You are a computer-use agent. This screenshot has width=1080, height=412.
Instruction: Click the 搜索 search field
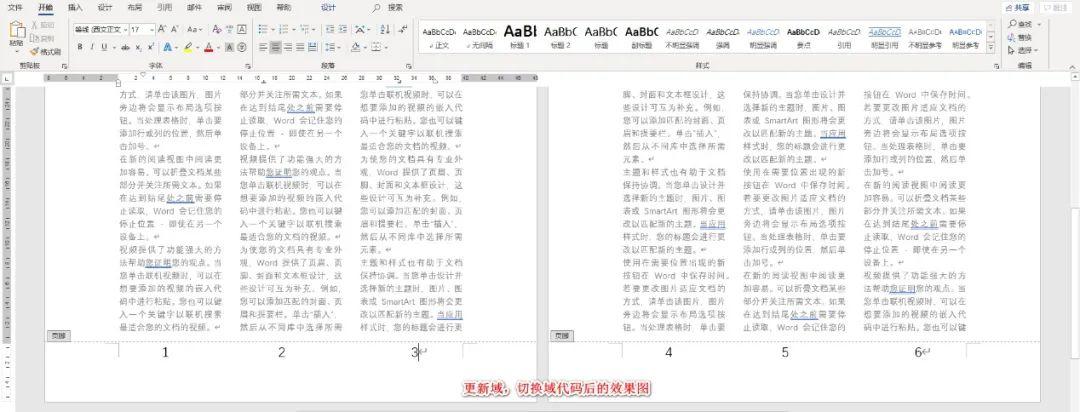coord(395,8)
